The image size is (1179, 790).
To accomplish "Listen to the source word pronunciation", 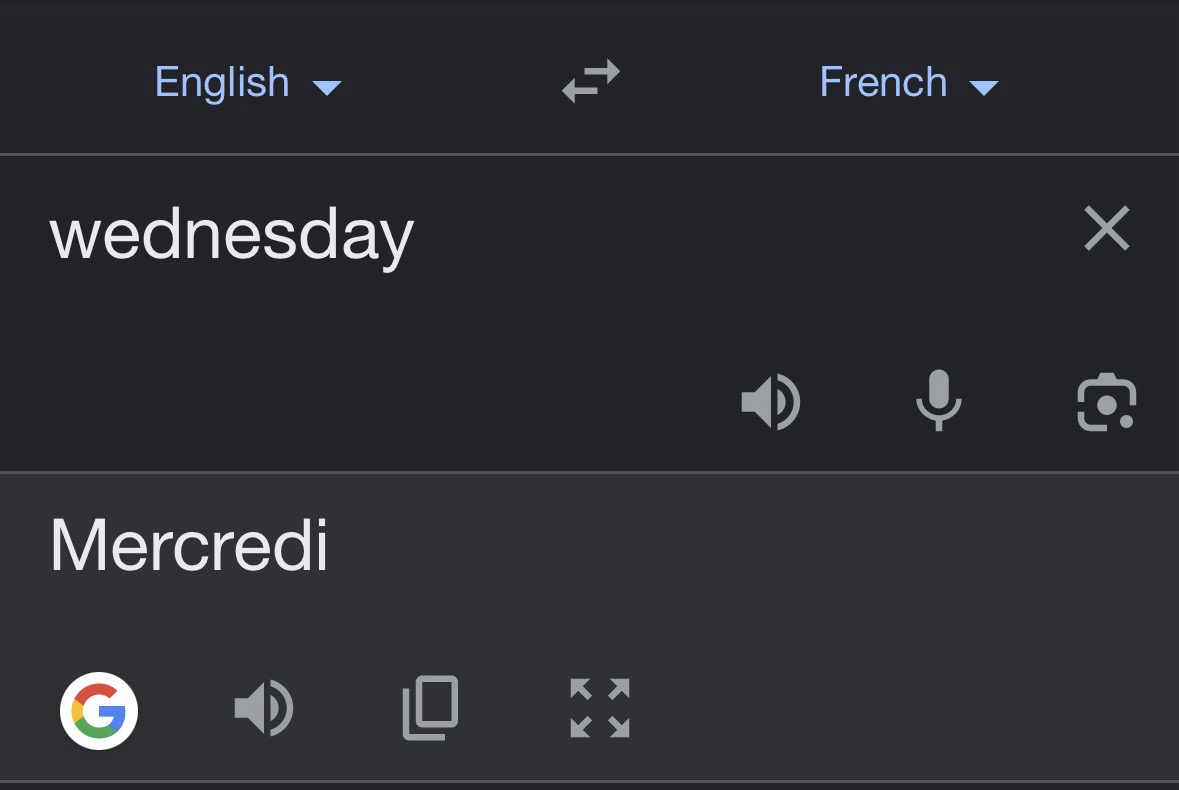I will 770,402.
